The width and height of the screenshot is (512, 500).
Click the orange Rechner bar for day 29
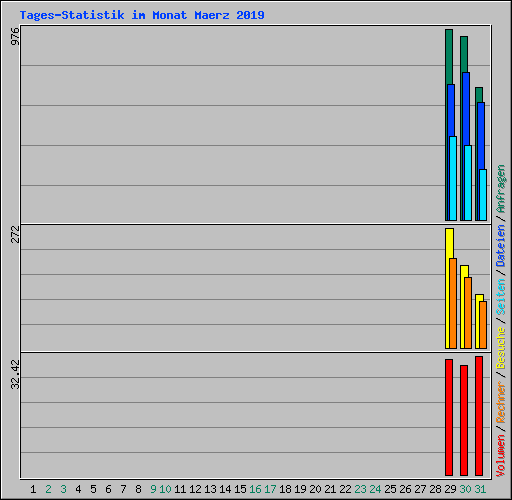[453, 303]
